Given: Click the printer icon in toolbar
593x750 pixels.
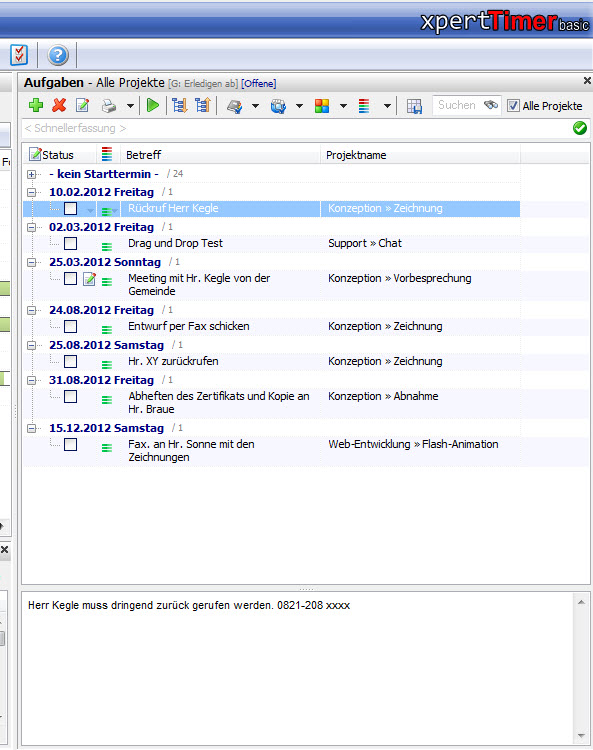Looking at the screenshot, I should click(109, 106).
